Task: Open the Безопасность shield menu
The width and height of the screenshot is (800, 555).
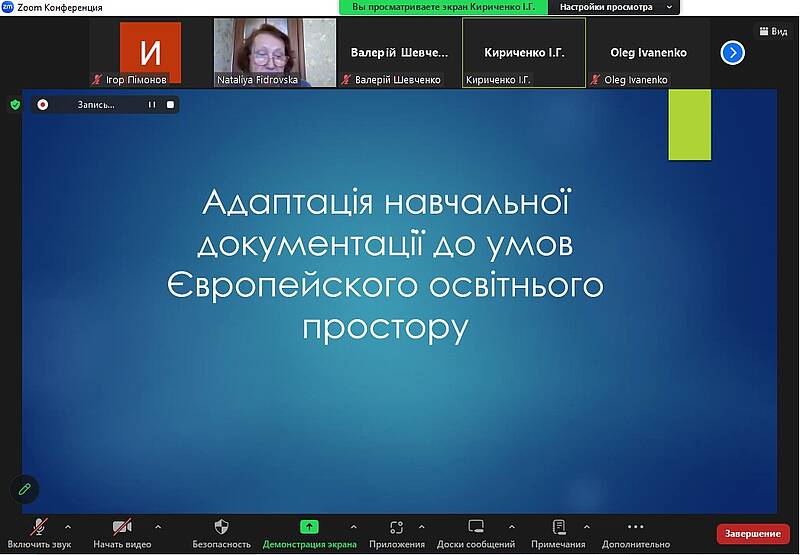Action: (x=221, y=534)
